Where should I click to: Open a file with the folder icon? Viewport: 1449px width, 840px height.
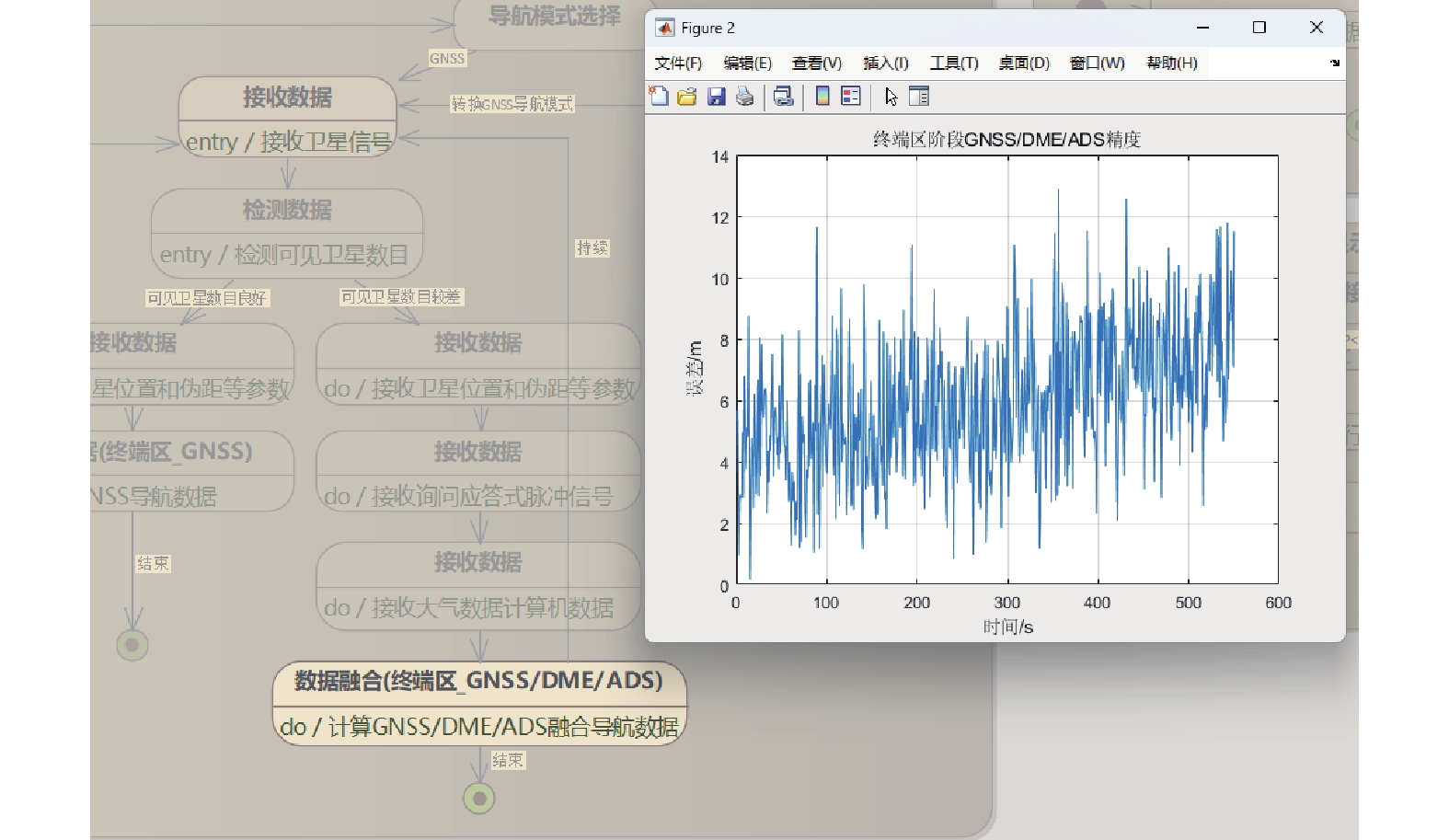pos(687,97)
